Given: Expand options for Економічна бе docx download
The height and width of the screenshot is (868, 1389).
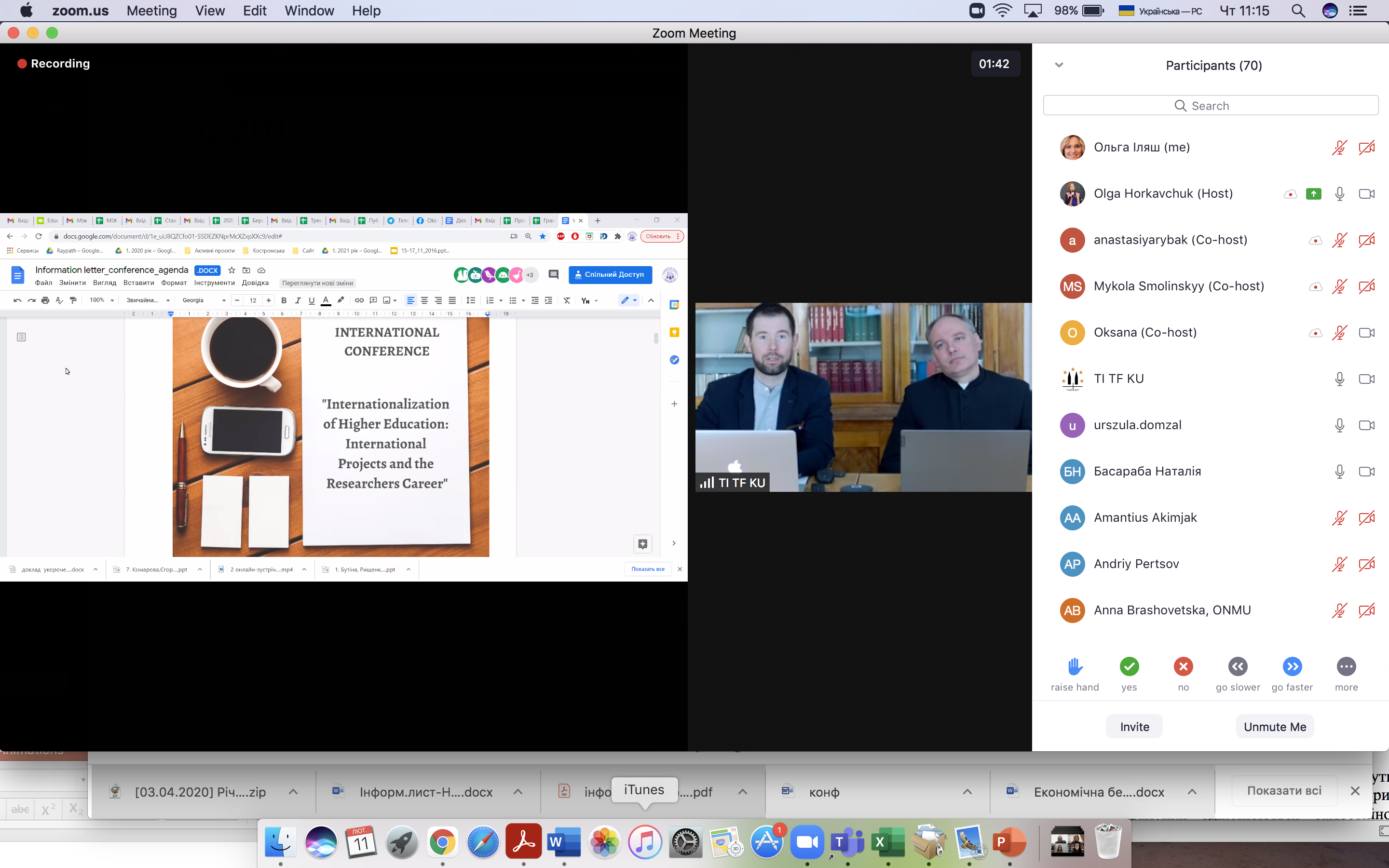Looking at the screenshot, I should click(x=1192, y=792).
